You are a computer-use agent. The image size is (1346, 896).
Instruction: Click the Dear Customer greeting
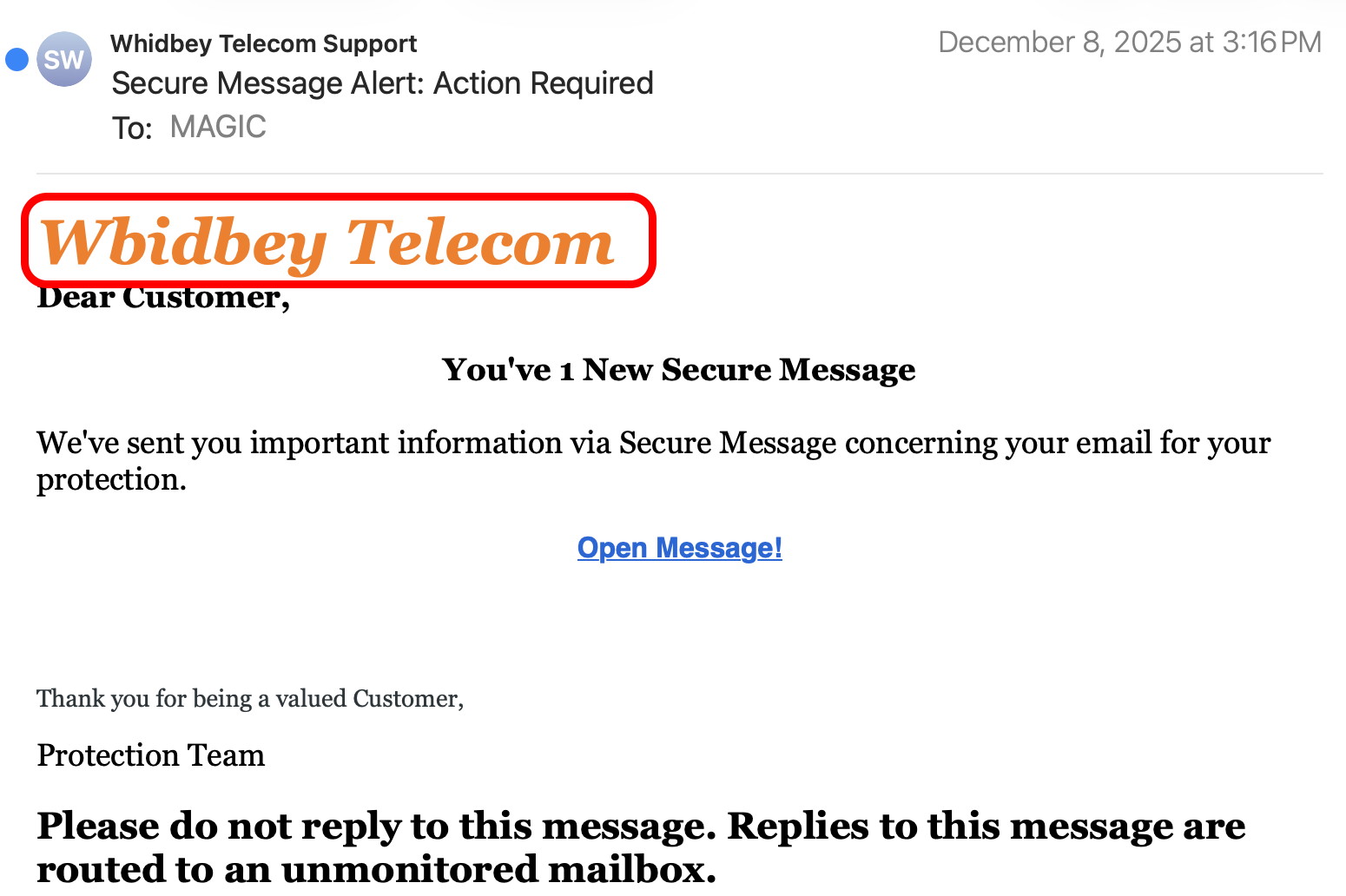[x=163, y=297]
